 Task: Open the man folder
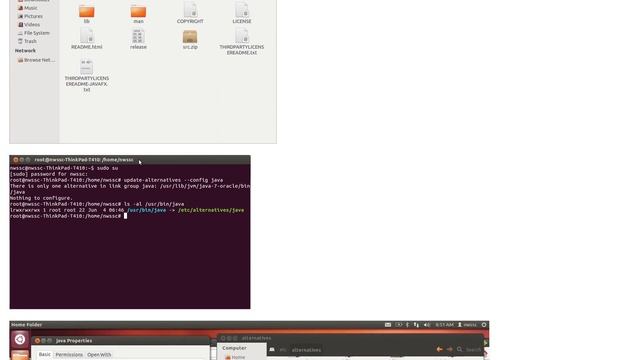pyautogui.click(x=138, y=14)
